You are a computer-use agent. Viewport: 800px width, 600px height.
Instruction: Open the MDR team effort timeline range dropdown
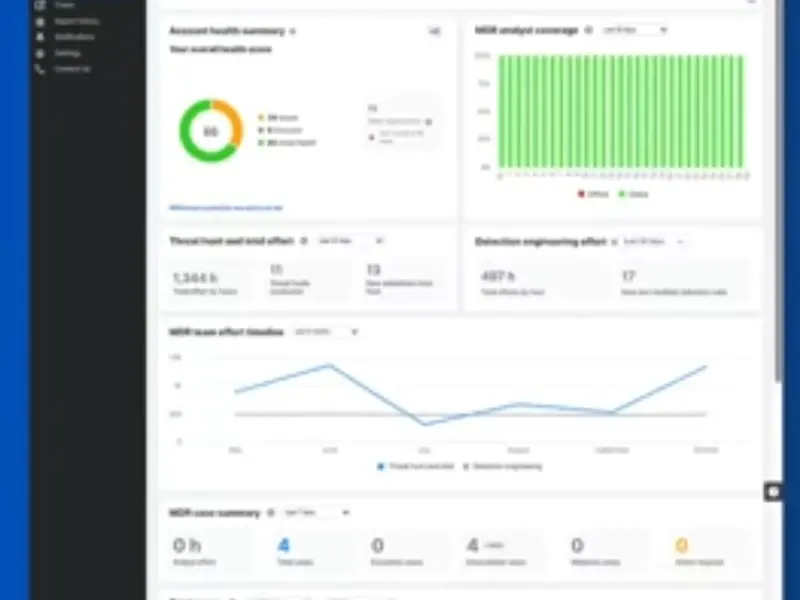pos(325,332)
